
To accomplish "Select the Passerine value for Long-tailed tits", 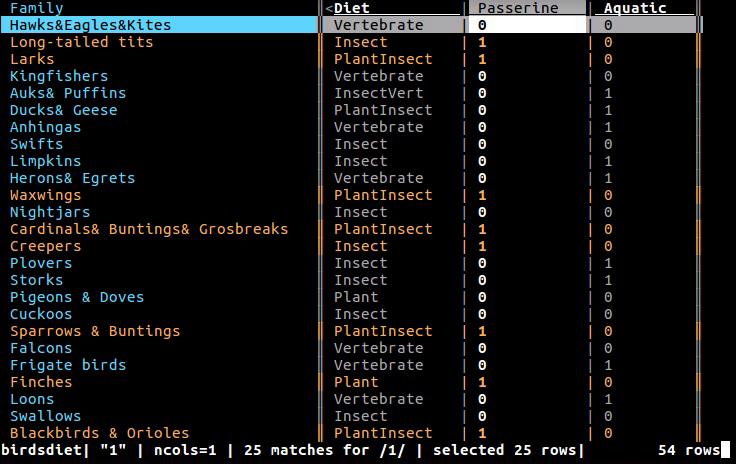I will pos(482,42).
